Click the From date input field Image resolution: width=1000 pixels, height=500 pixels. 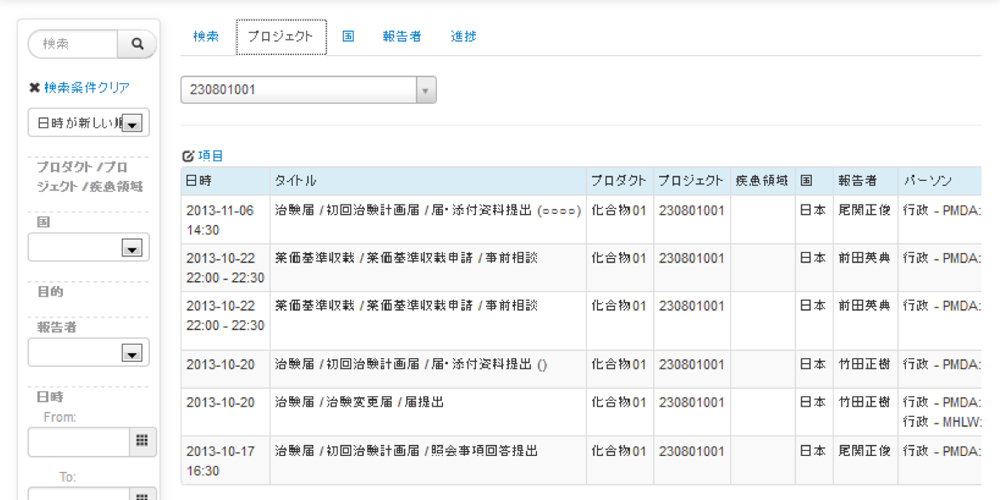(x=79, y=441)
